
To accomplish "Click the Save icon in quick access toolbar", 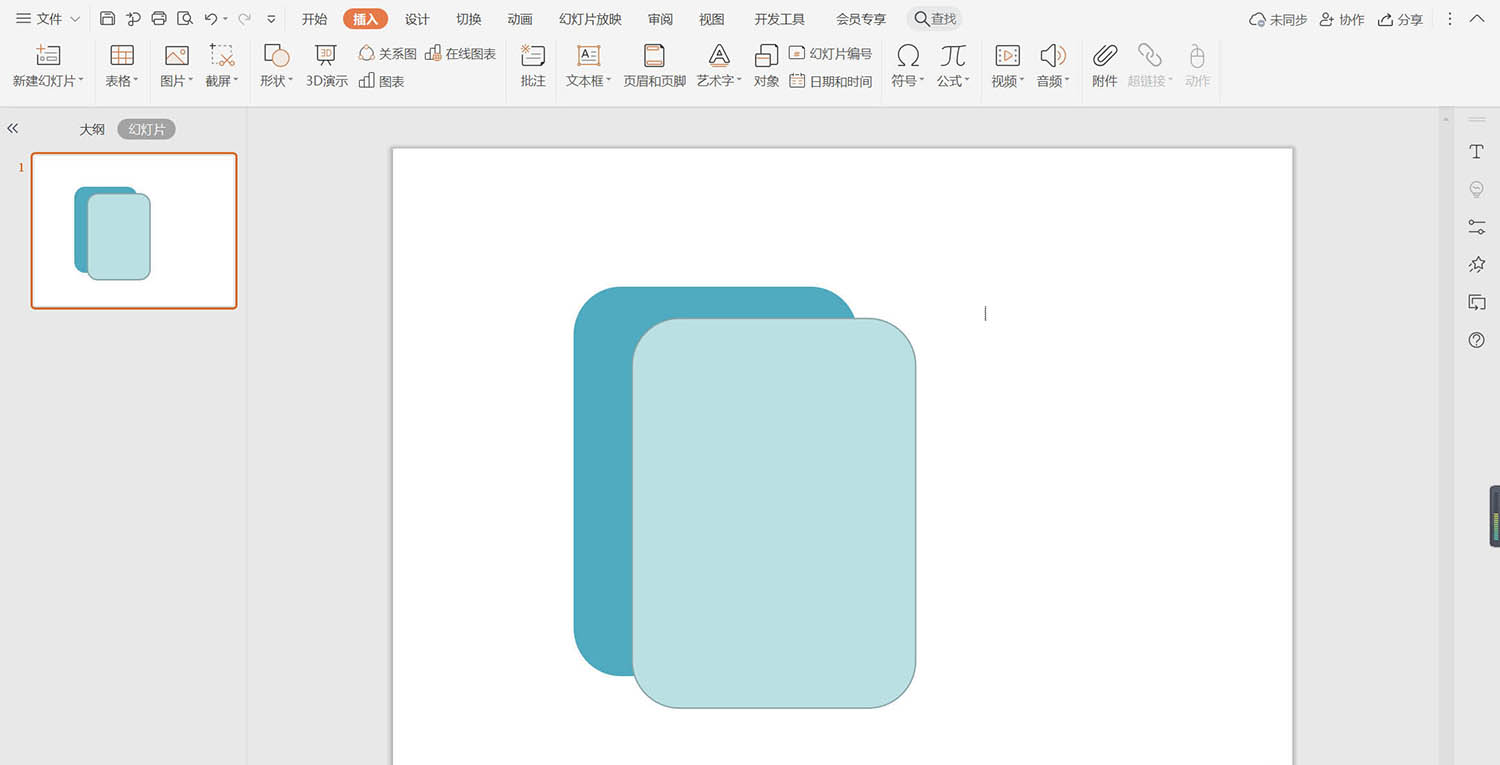I will (x=108, y=19).
